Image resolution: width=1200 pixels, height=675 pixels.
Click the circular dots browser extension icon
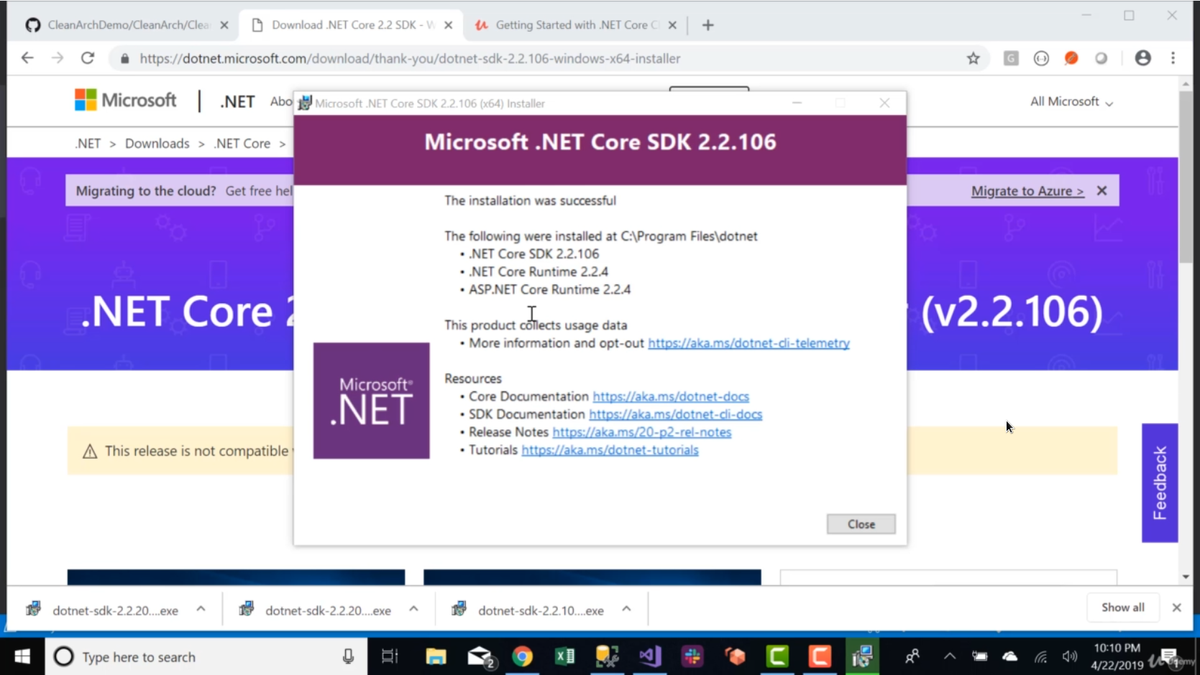pyautogui.click(x=1041, y=58)
